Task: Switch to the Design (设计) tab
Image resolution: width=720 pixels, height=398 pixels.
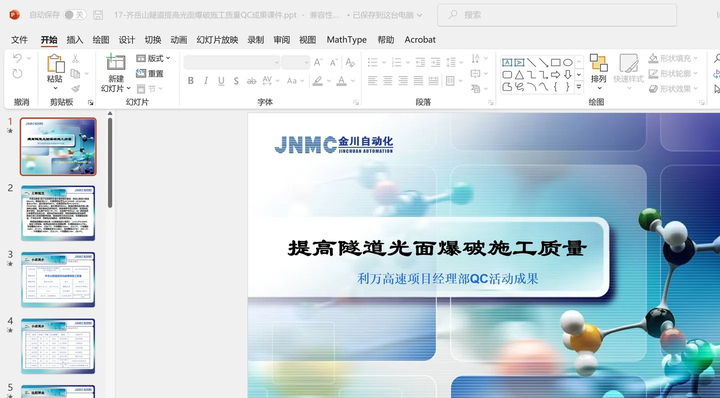Action: point(127,40)
